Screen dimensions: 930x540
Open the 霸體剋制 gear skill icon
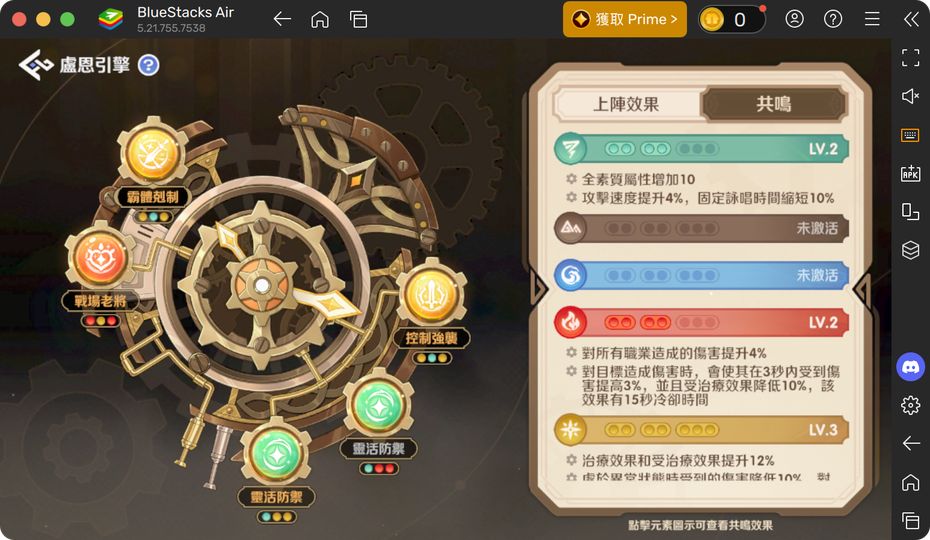point(153,153)
